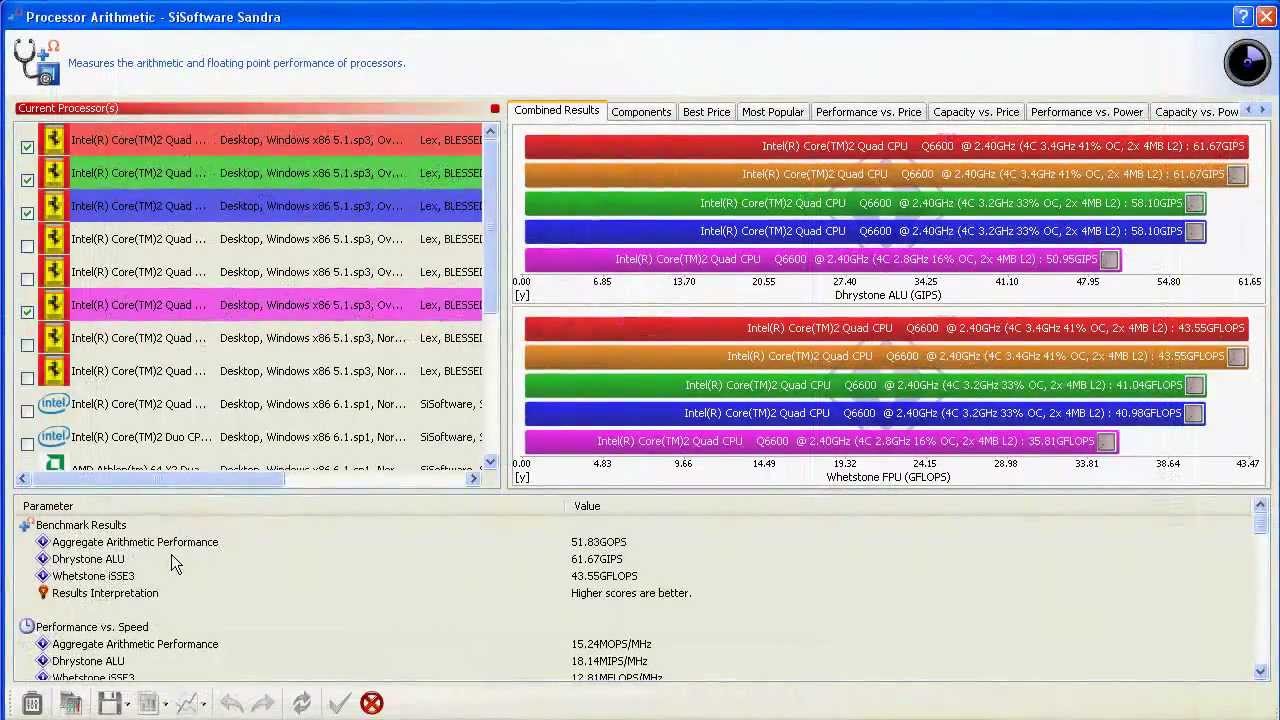Click the round SiSoftware logo at top right
This screenshot has height=720, width=1280.
[1247, 62]
